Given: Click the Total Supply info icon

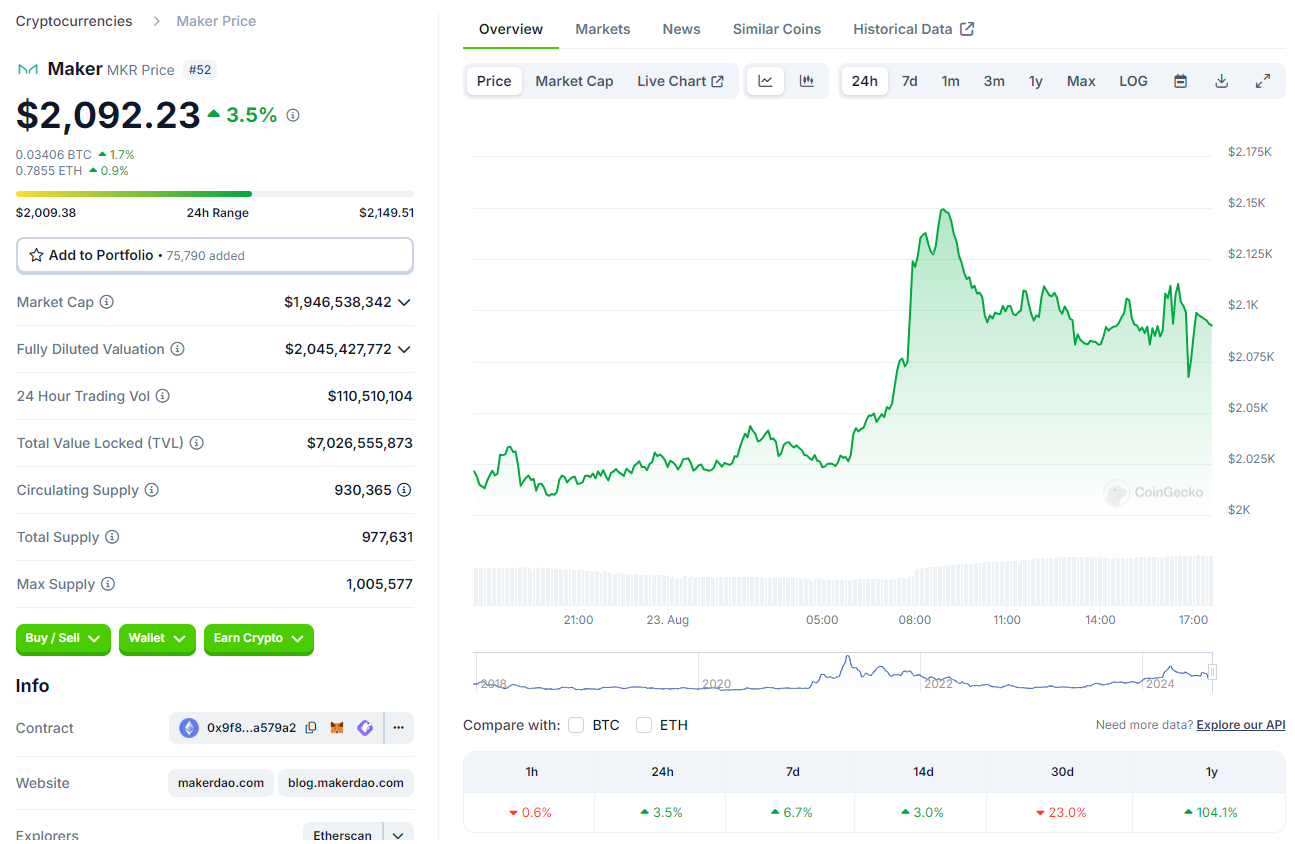Looking at the screenshot, I should tap(112, 537).
